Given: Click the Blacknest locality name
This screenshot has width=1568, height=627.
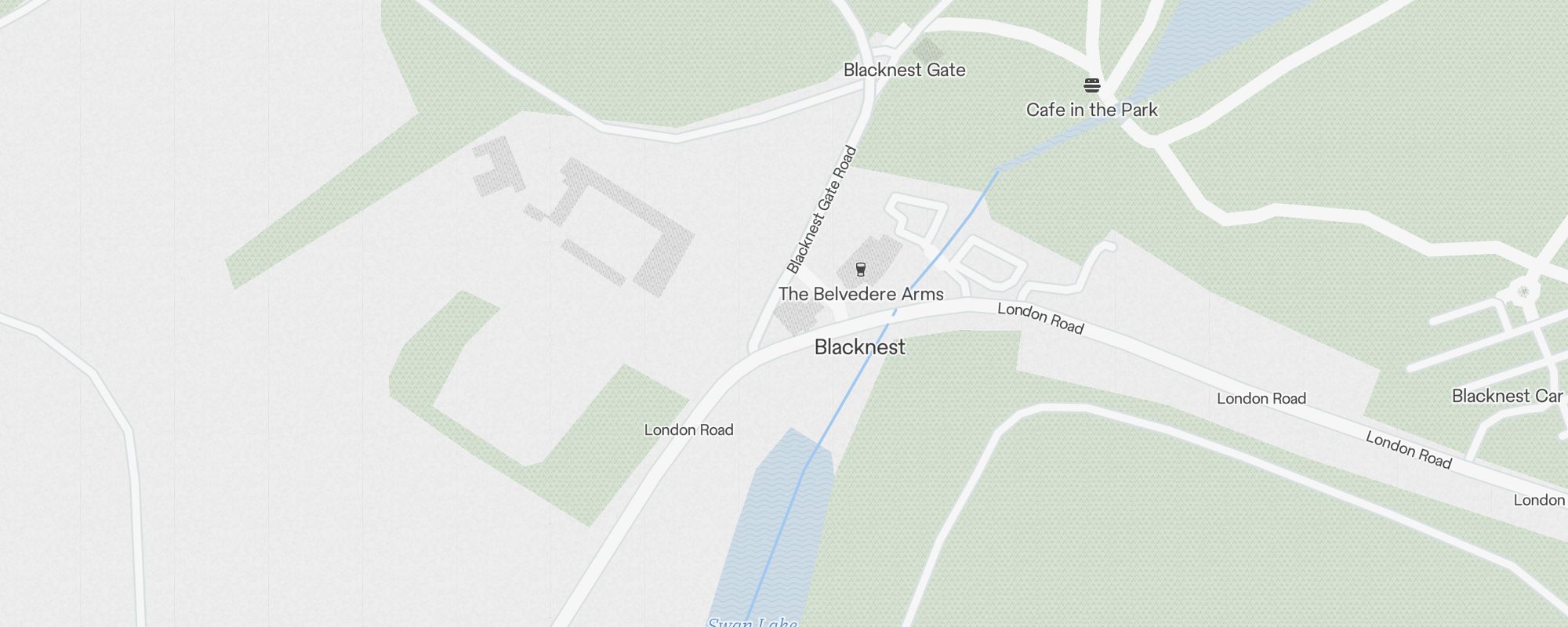Looking at the screenshot, I should point(859,347).
